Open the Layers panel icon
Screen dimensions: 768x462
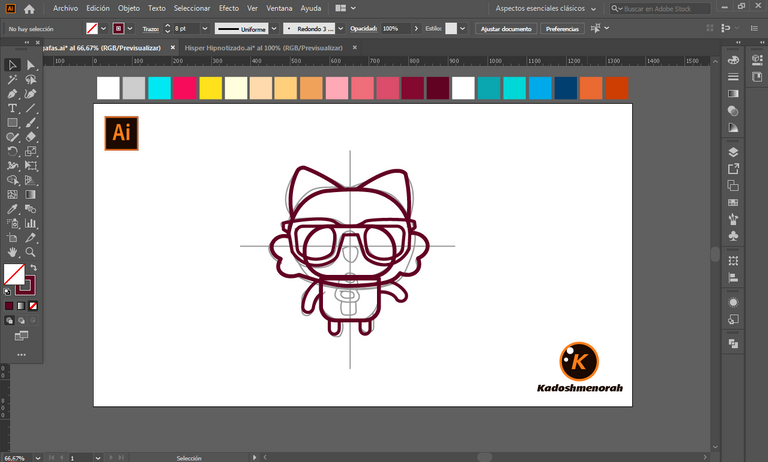(733, 152)
